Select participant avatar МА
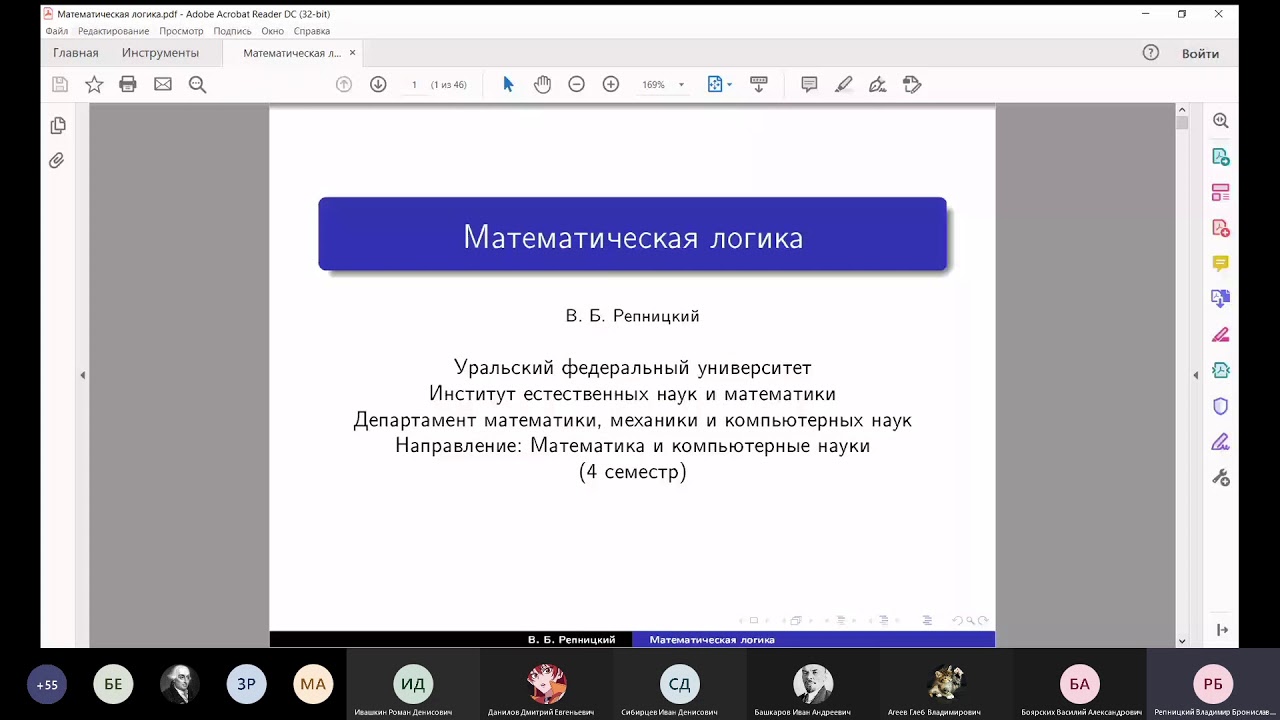 [x=313, y=685]
